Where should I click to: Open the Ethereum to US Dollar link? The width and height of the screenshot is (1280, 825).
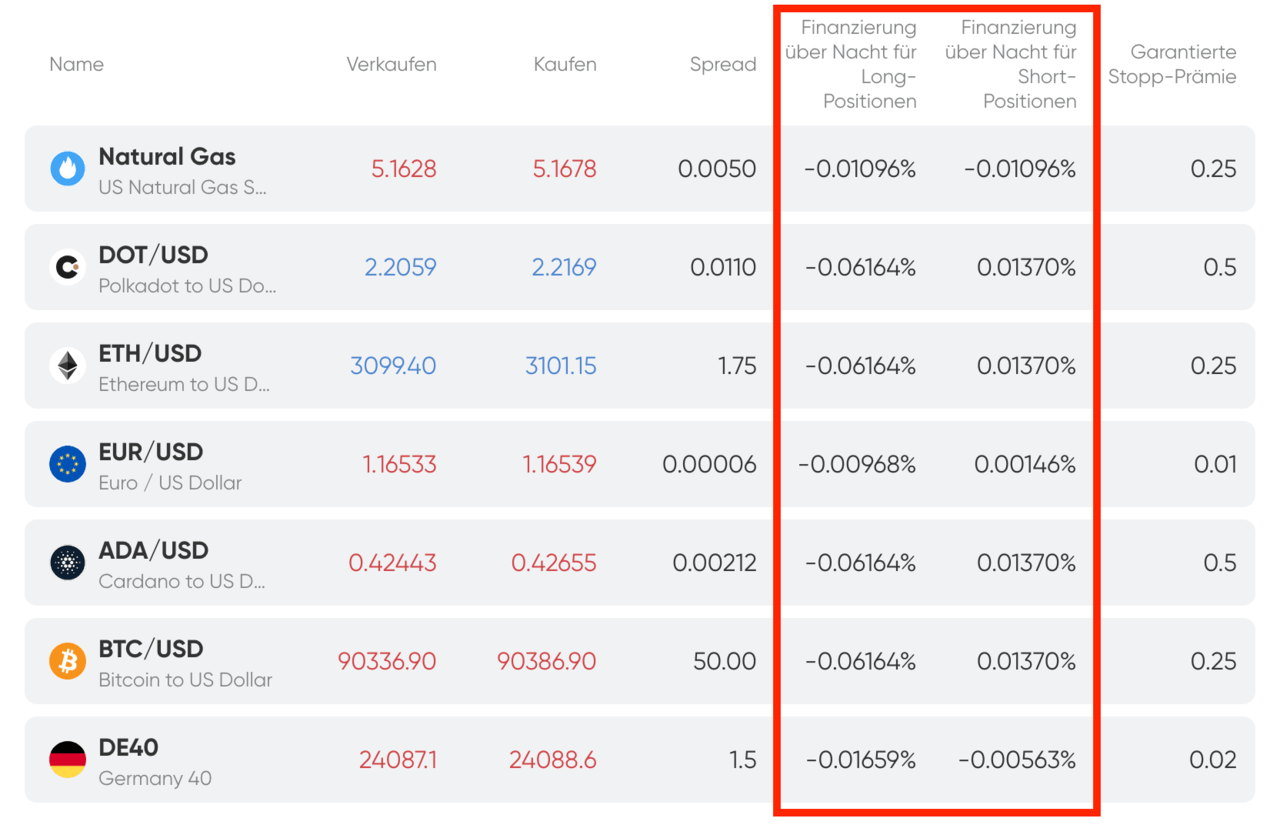(x=185, y=385)
